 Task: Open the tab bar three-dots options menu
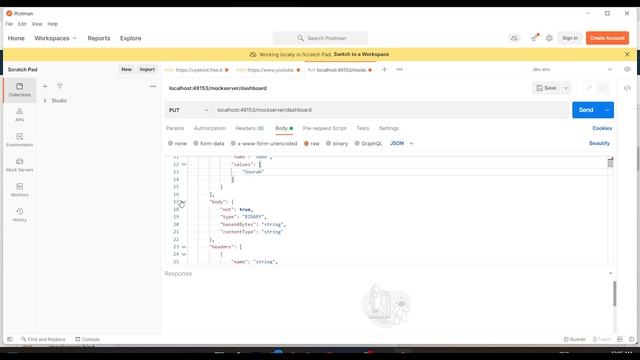click(400, 69)
